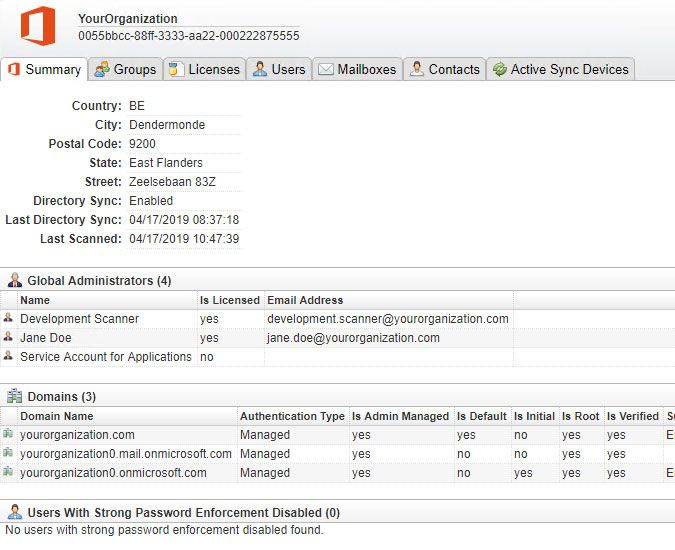Open the Mailboxes tab
675x550 pixels.
click(x=357, y=69)
